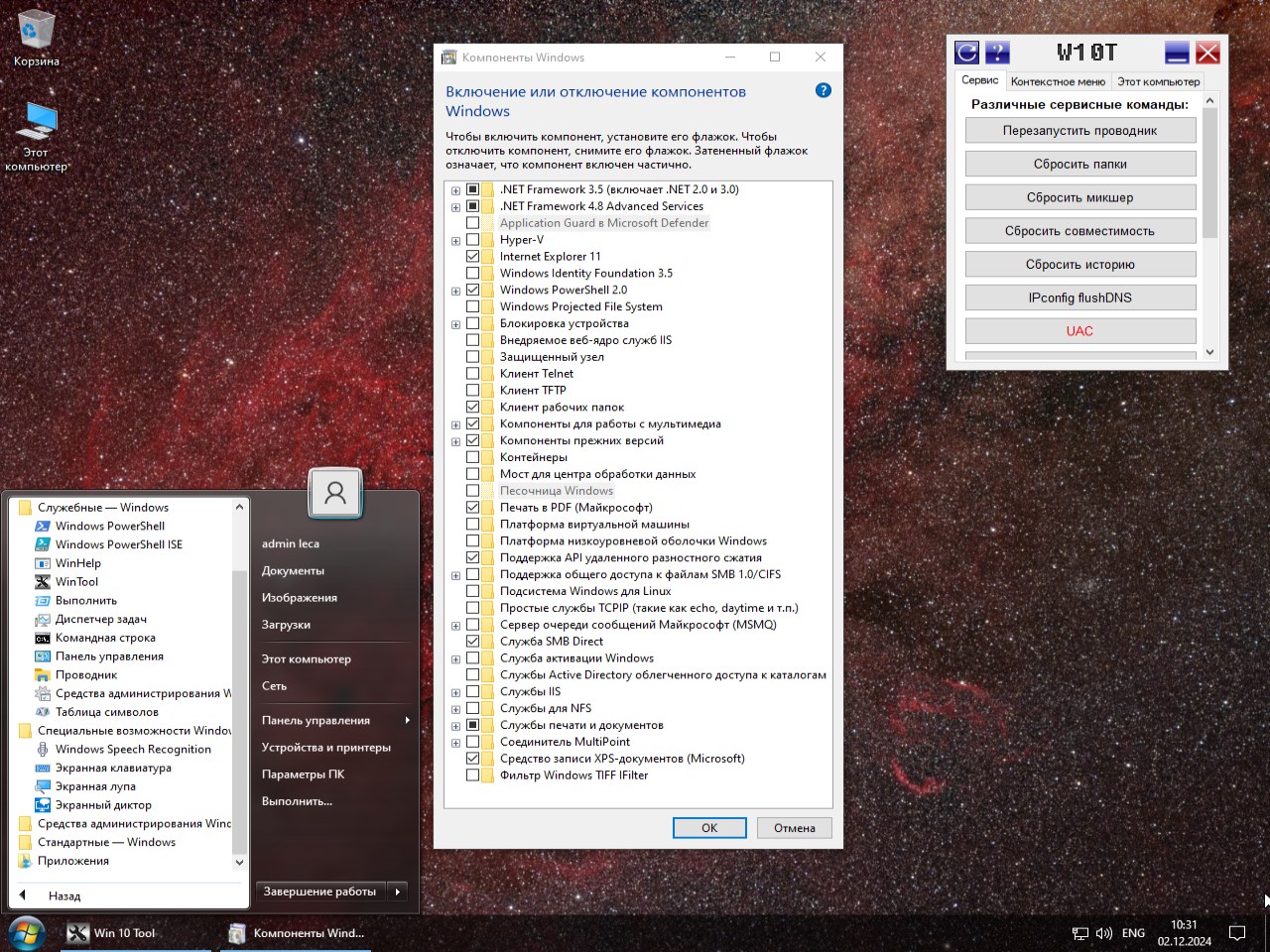Click the blue help icon in Windows Features

click(823, 90)
